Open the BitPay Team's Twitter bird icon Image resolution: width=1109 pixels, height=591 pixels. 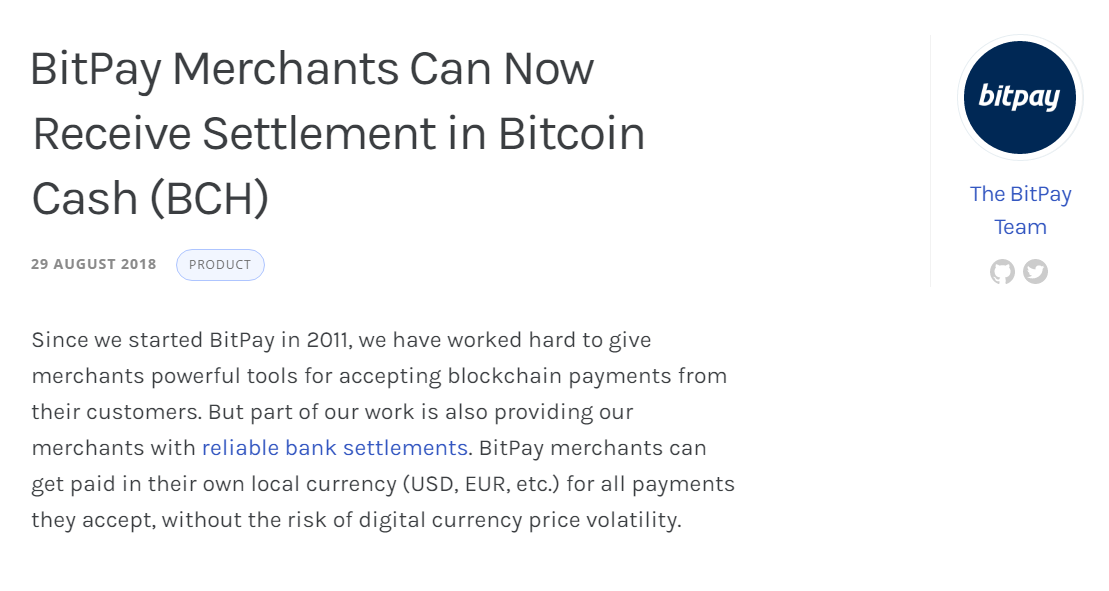coord(1035,271)
